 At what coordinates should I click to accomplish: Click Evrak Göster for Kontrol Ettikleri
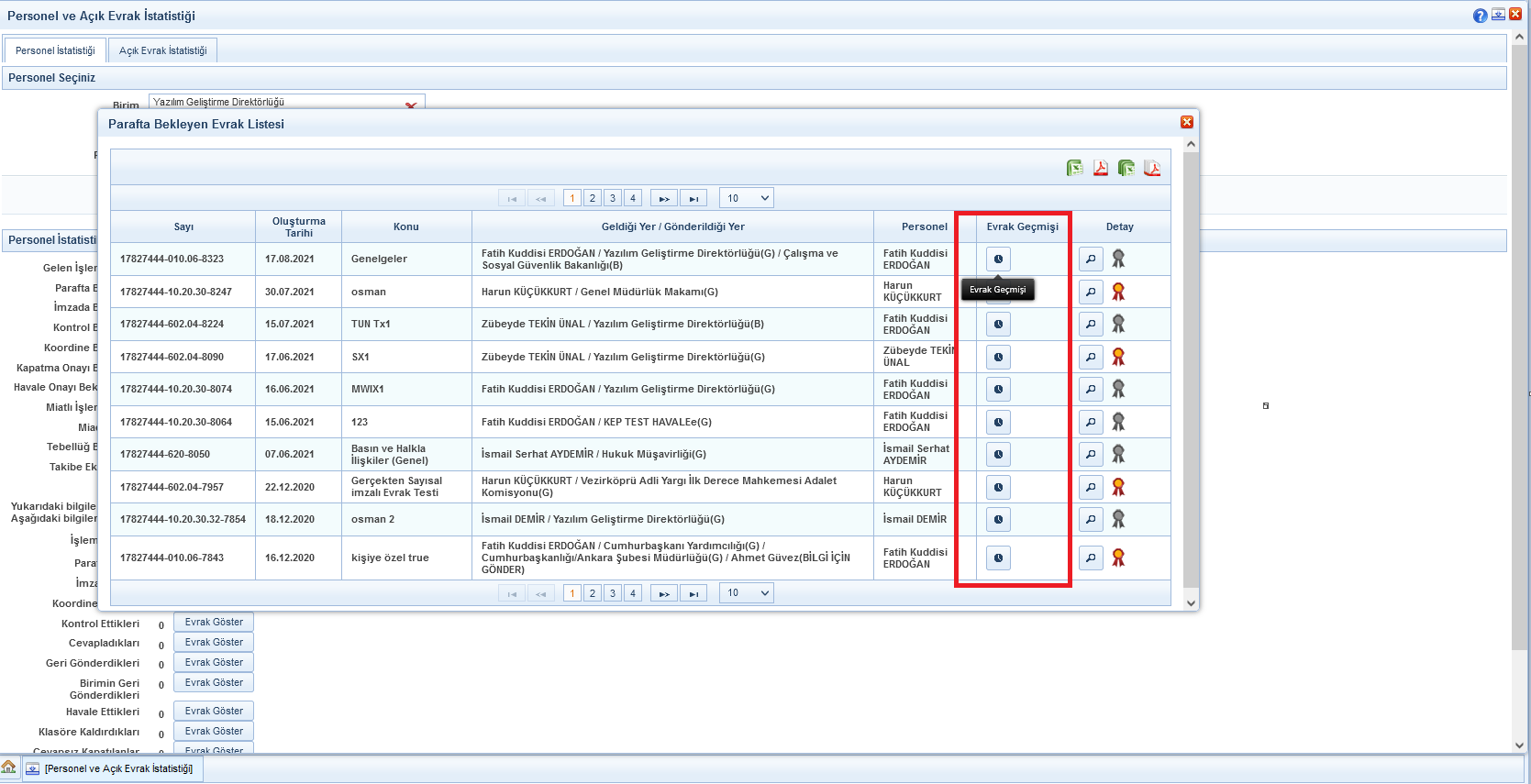coord(214,623)
